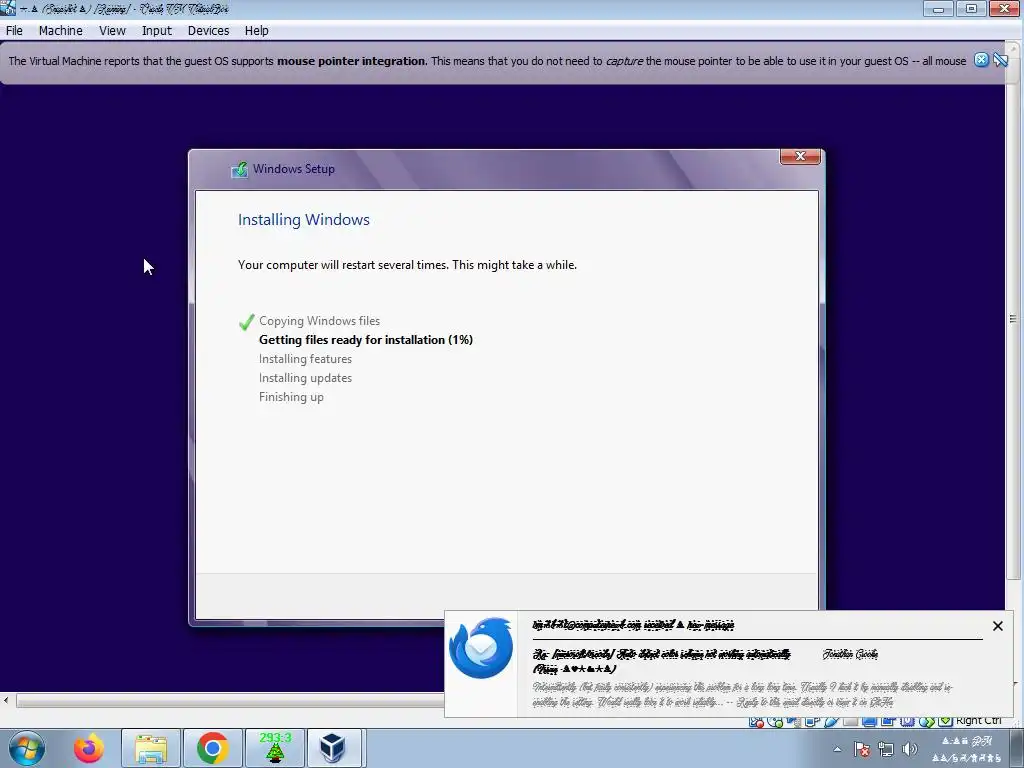This screenshot has width=1024, height=768.
Task: Click the Windows Setup title icon
Action: (x=239, y=169)
